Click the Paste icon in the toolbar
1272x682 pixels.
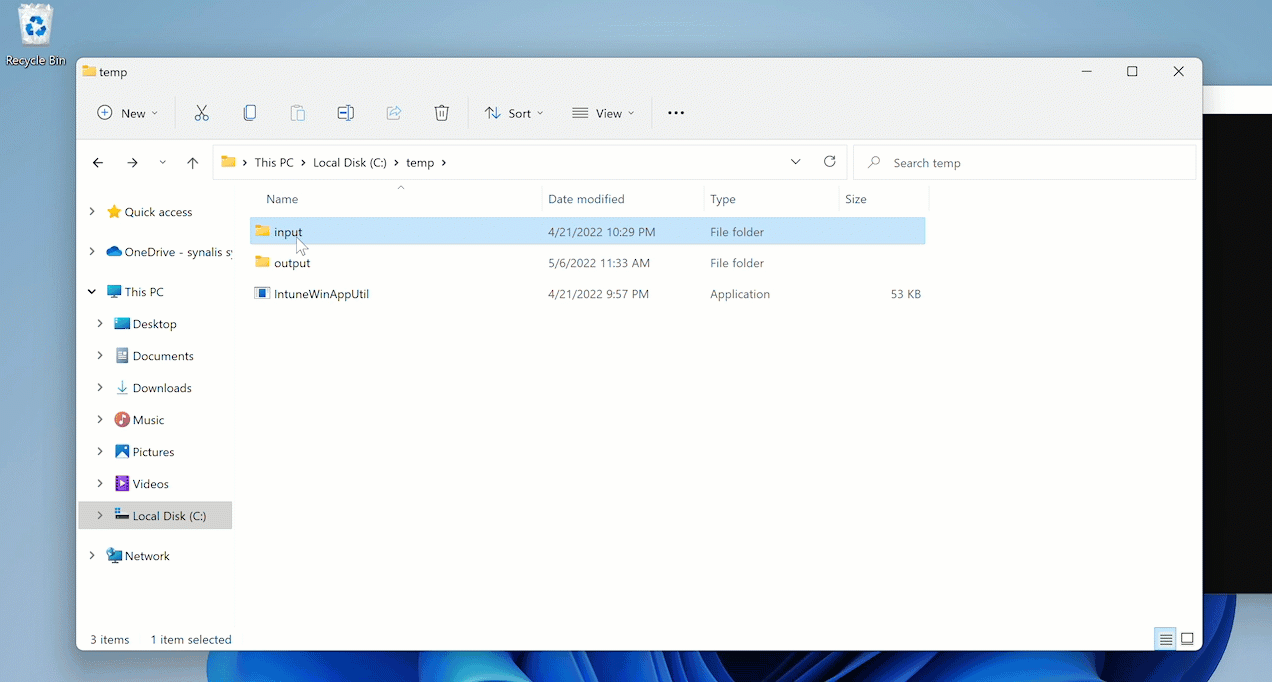tap(297, 112)
